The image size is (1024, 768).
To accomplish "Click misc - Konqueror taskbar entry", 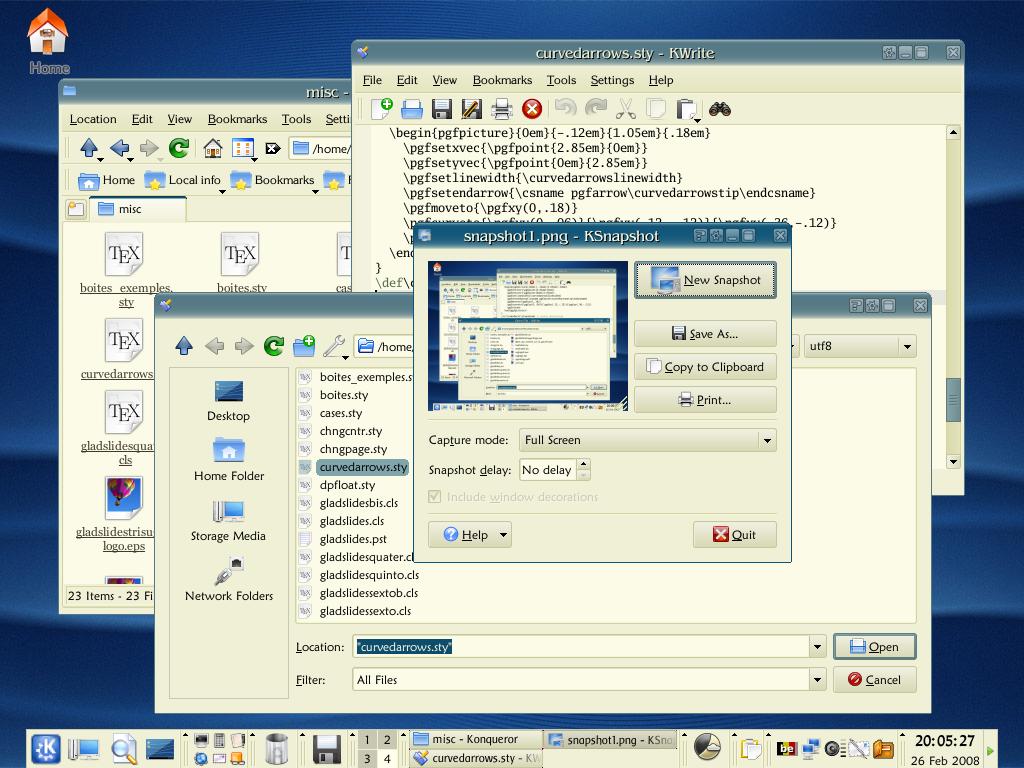I will (475, 739).
